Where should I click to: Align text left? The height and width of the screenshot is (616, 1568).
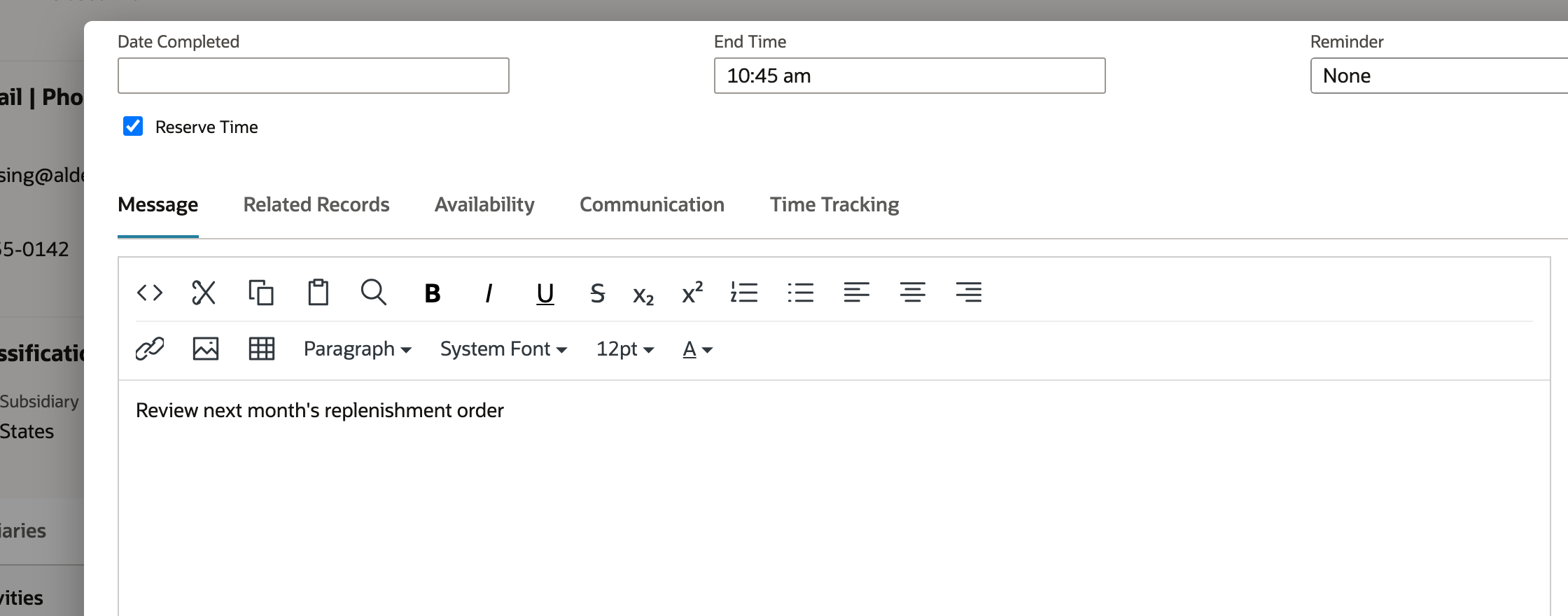857,293
